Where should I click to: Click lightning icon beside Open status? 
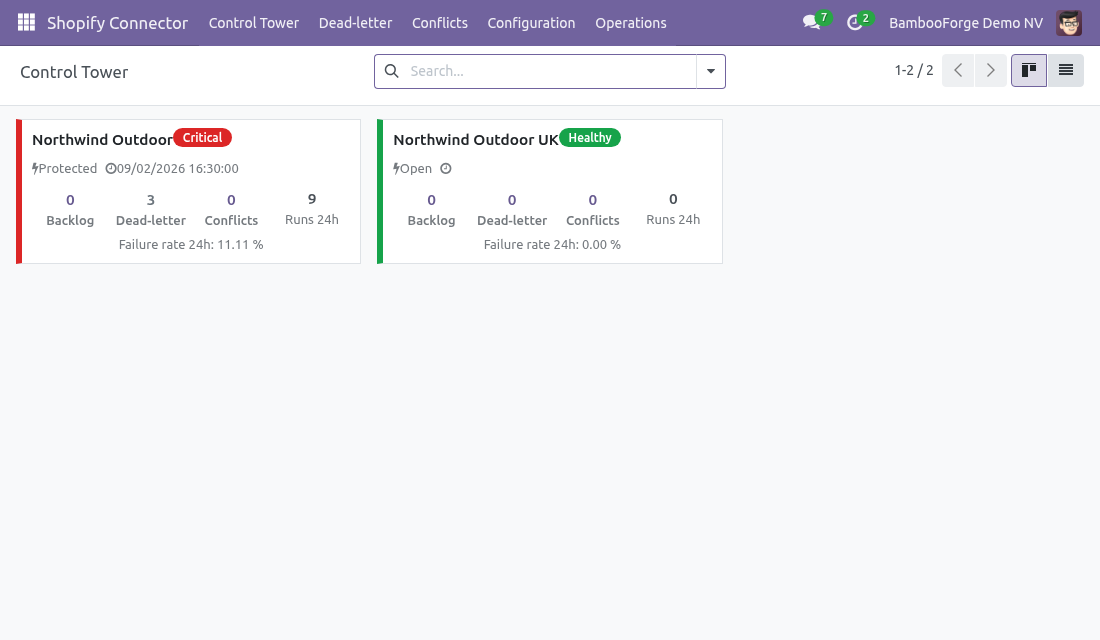396,168
